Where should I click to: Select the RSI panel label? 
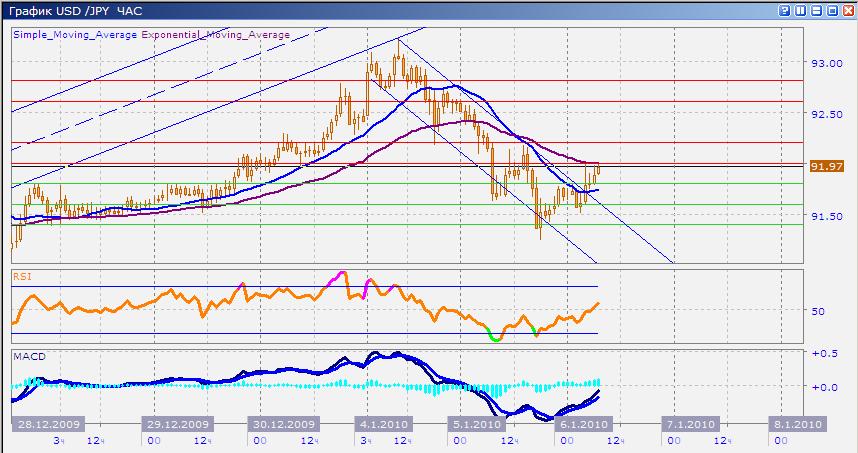point(22,276)
